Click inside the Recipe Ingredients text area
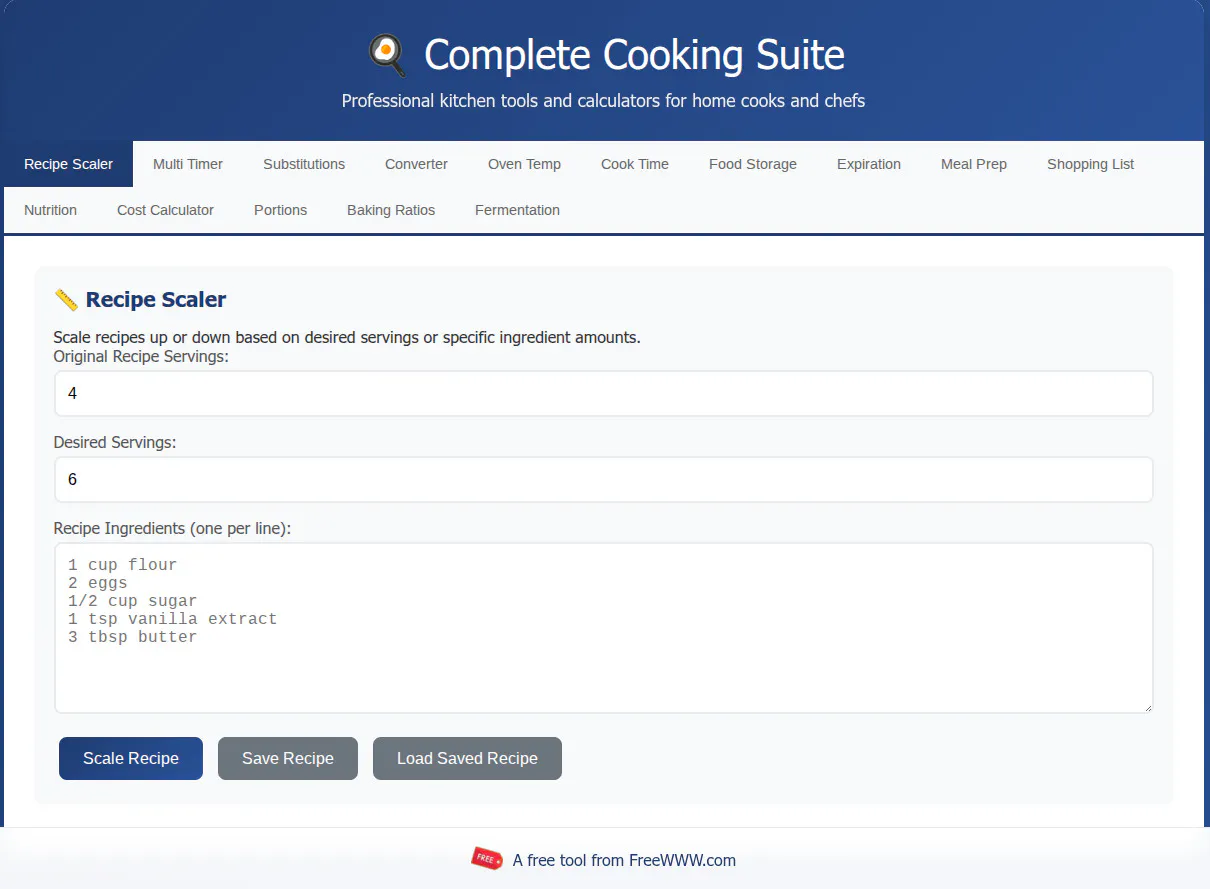This screenshot has height=889, width=1210. [x=604, y=628]
